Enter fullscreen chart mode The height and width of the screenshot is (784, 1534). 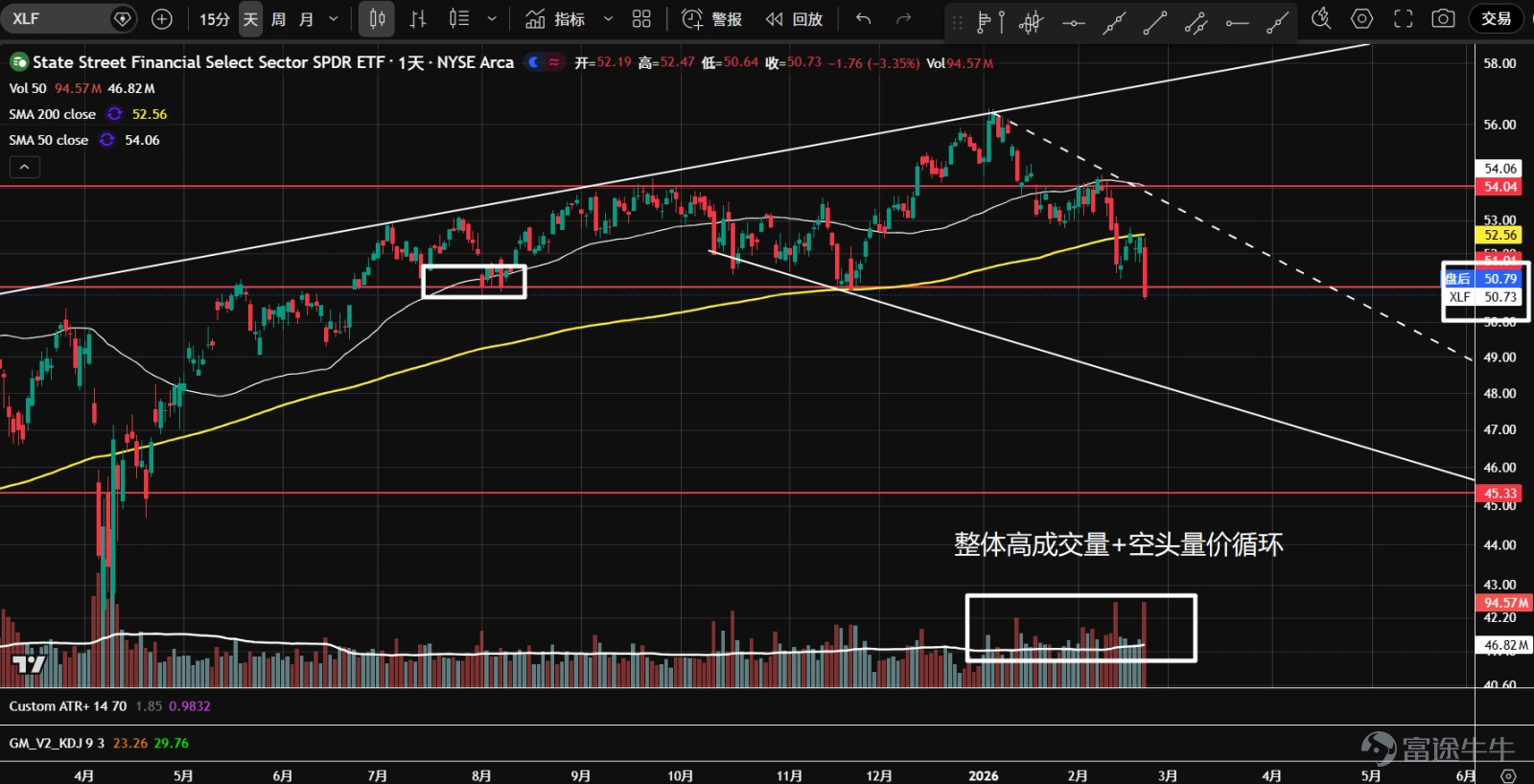[x=1403, y=18]
